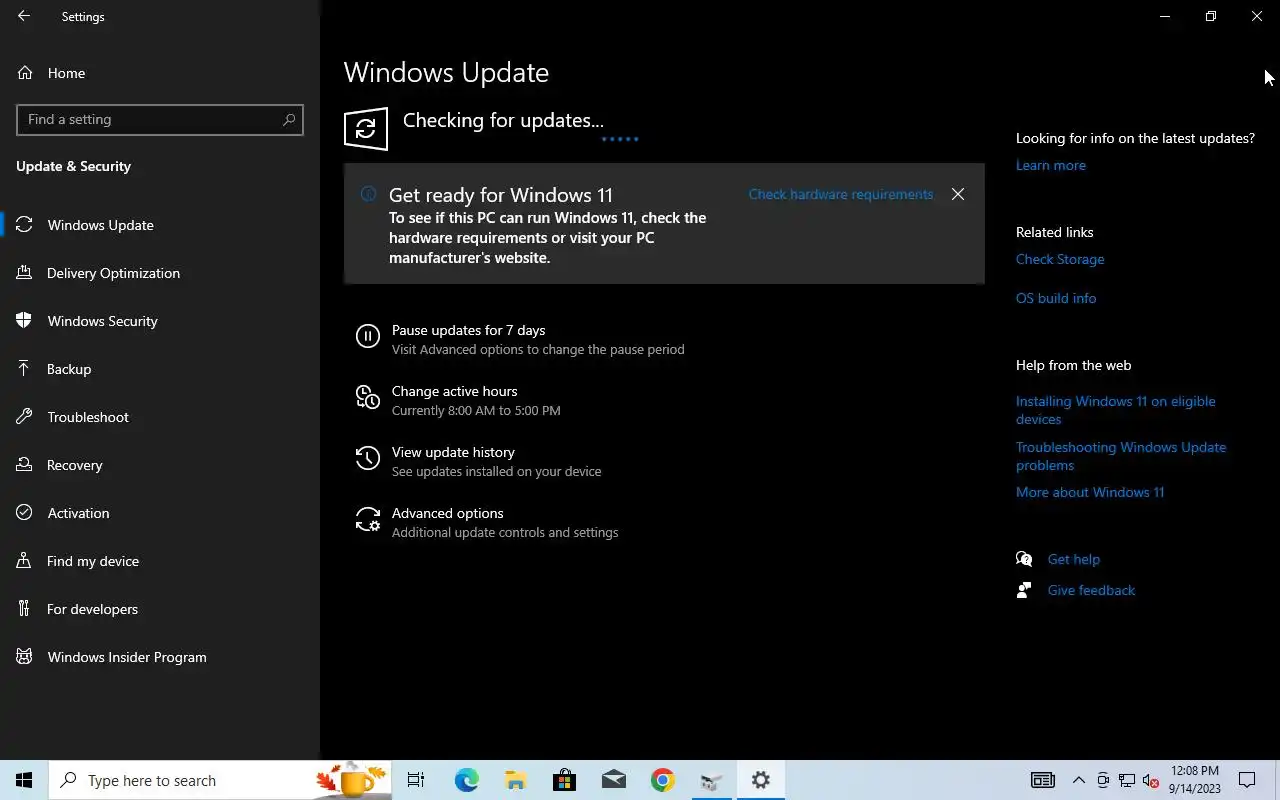Image resolution: width=1280 pixels, height=800 pixels.
Task: Launch Microsoft Edge from taskbar
Action: 466,780
